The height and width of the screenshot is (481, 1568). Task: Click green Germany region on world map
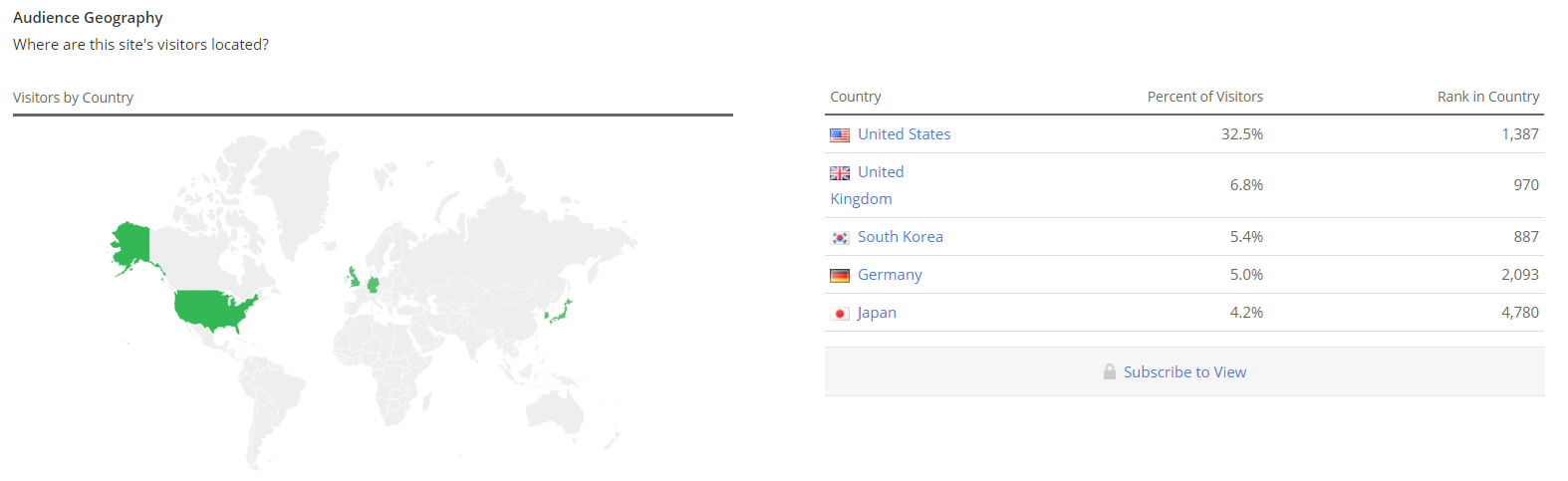[374, 285]
